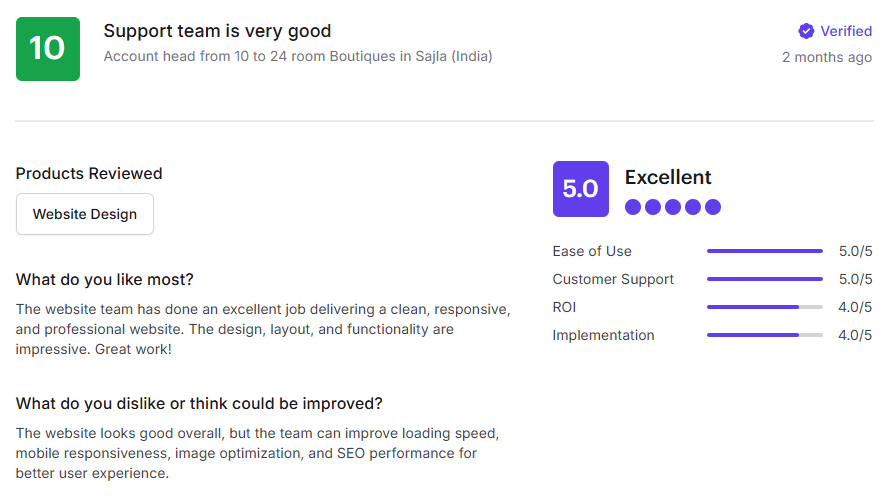Click the purple Verified checkmark badge icon
895x504 pixels.
click(x=806, y=31)
